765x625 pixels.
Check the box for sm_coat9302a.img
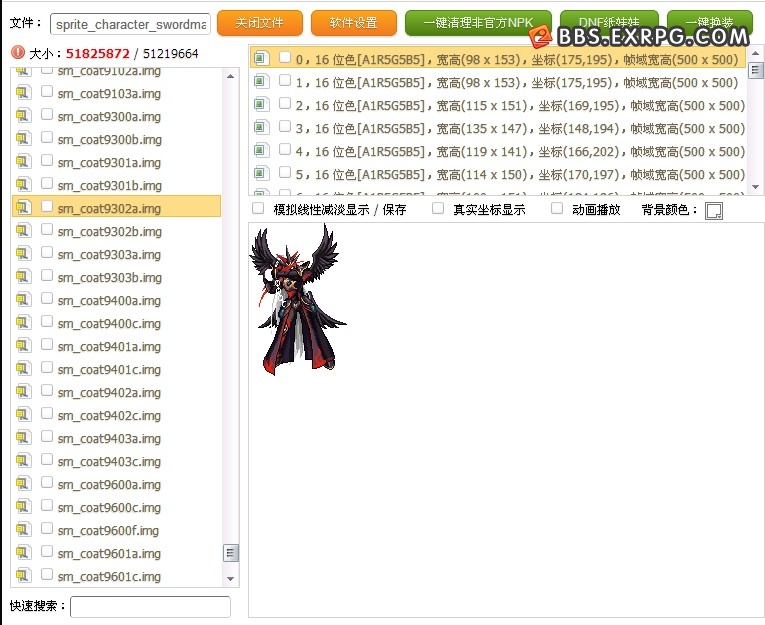[47, 206]
